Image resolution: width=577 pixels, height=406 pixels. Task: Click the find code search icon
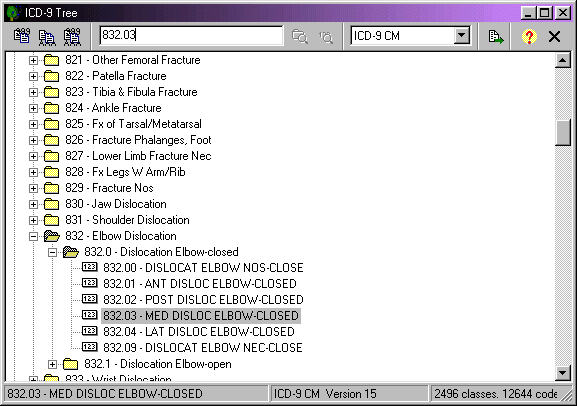coord(300,36)
